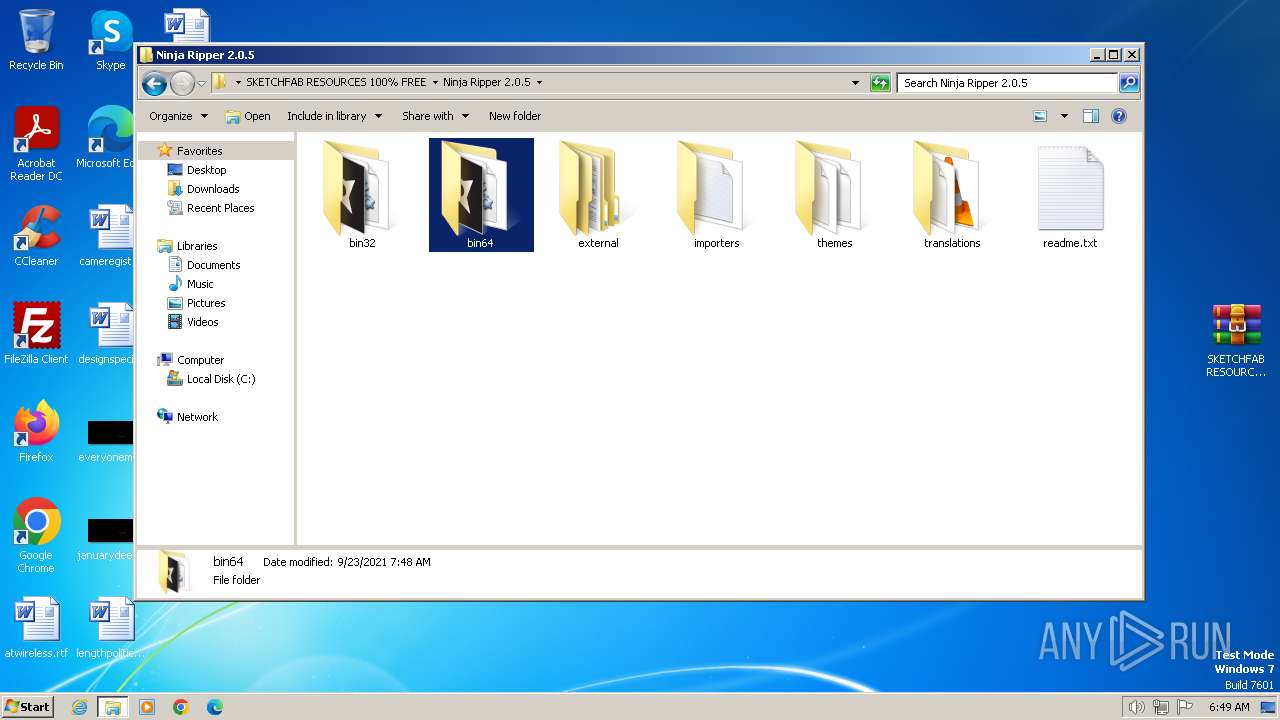Open the external folder
Image resolution: width=1280 pixels, height=720 pixels.
598,195
